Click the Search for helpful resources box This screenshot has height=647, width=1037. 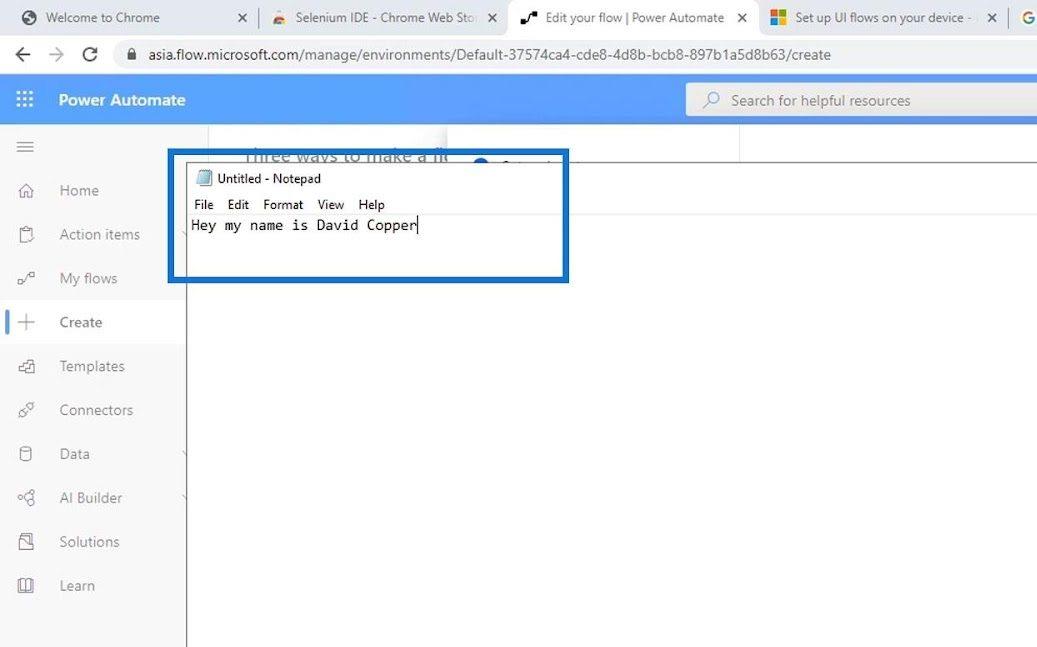tap(861, 100)
